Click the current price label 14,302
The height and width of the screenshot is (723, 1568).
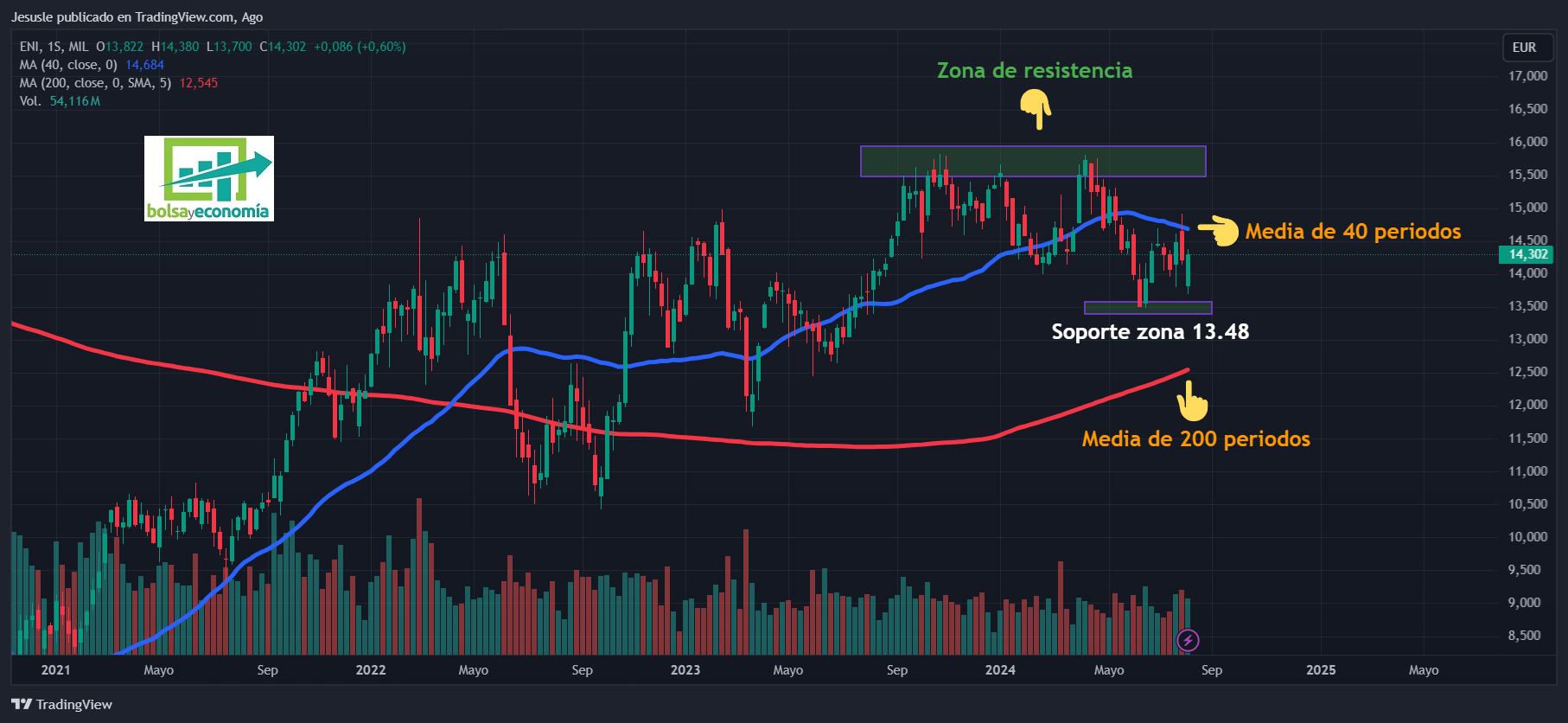pos(1527,254)
